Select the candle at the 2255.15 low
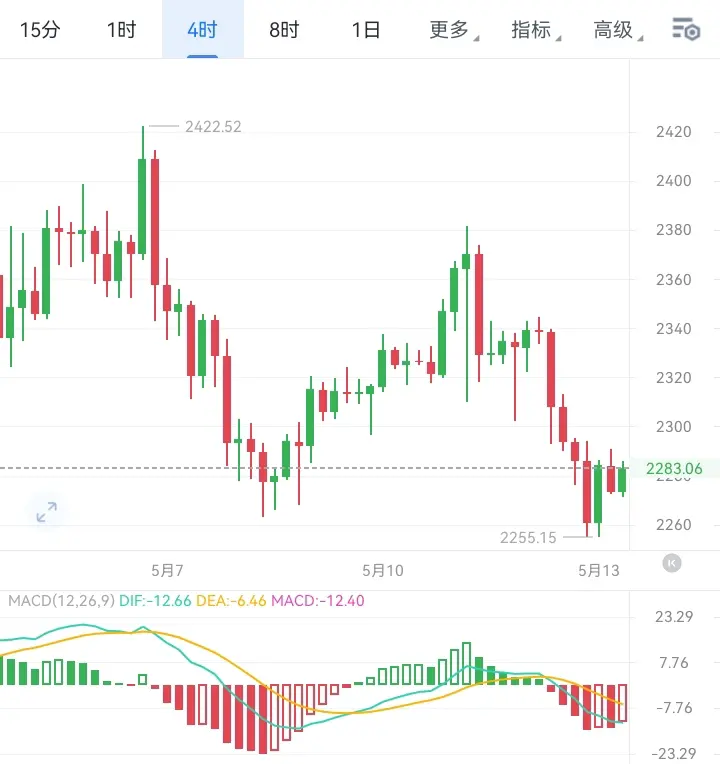This screenshot has height=764, width=720. click(x=587, y=489)
